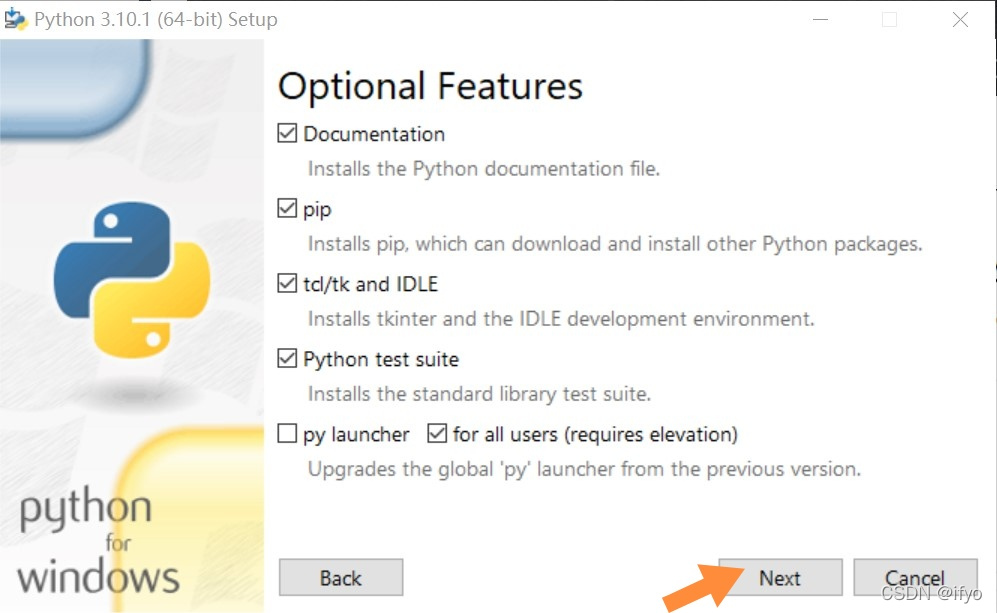This screenshot has height=613, width=997.
Task: Uncheck 'tcl/tk and IDLE'
Action: coord(285,283)
